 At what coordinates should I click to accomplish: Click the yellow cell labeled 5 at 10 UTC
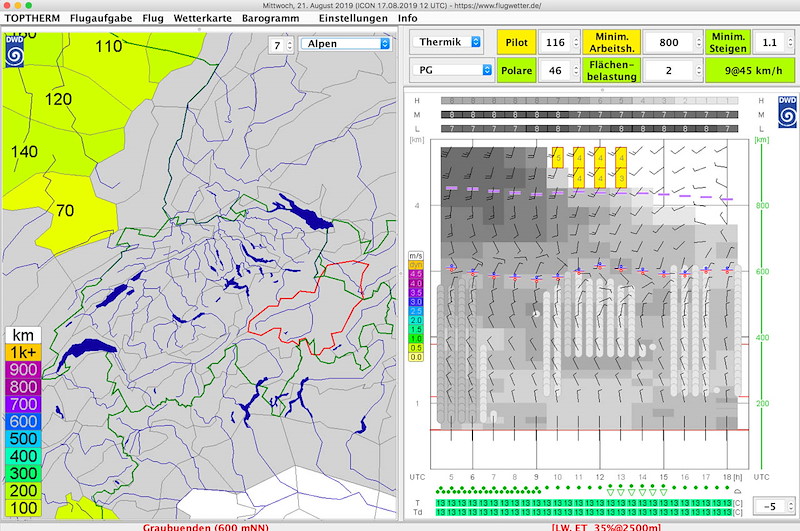click(558, 158)
